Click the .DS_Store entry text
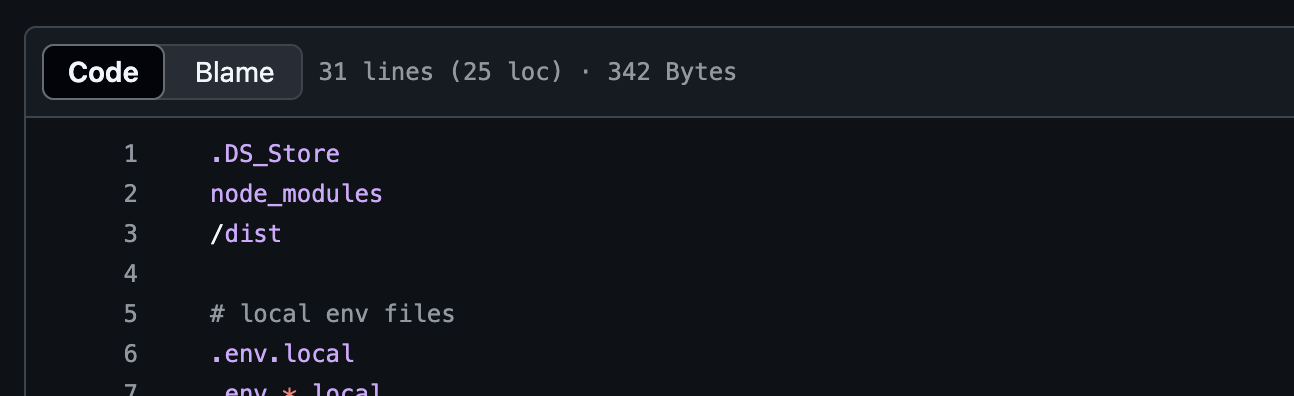 (275, 154)
